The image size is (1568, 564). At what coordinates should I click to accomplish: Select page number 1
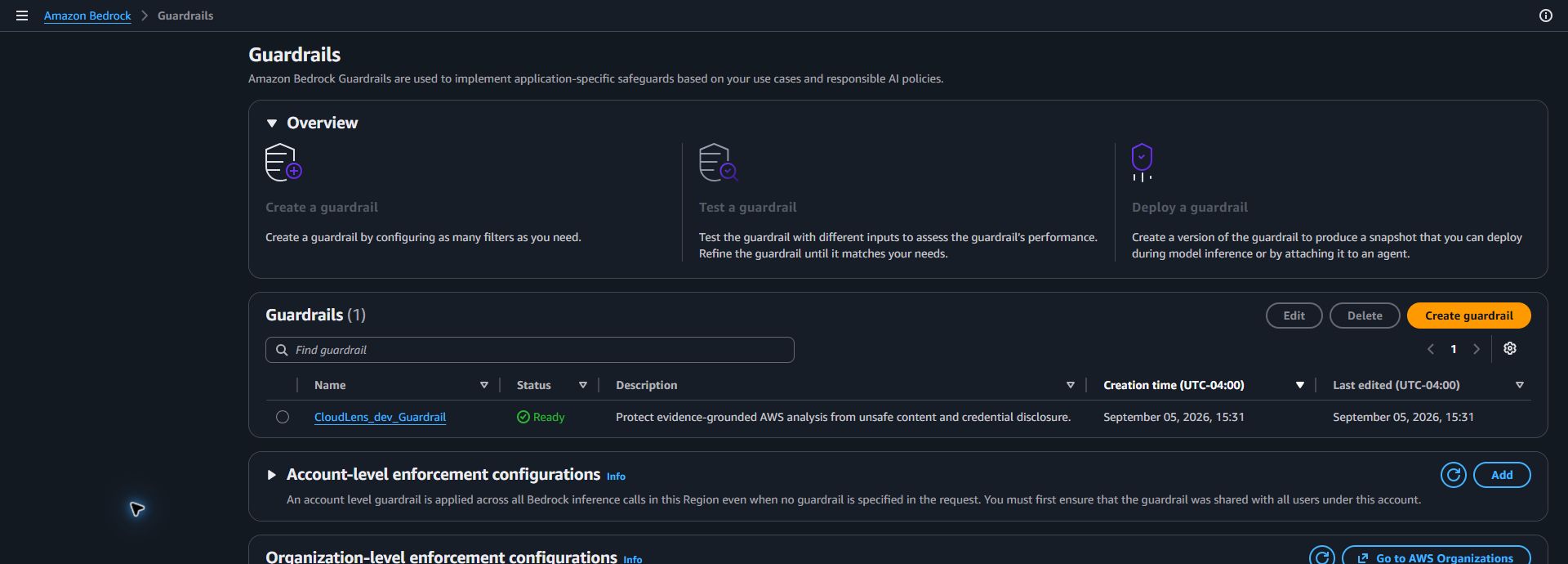(x=1453, y=349)
